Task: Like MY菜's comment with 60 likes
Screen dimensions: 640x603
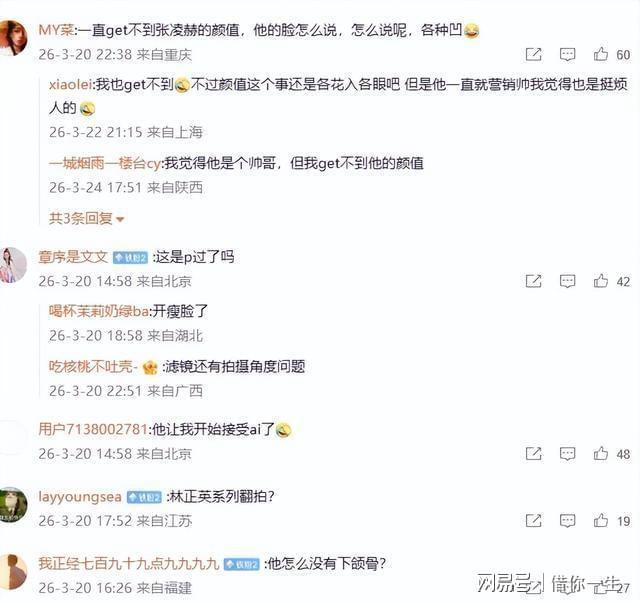Action: click(600, 54)
